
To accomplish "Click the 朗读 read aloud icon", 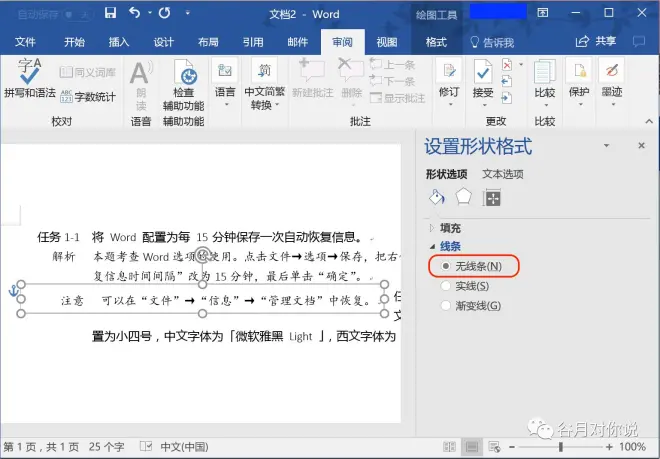I will pyautogui.click(x=141, y=85).
